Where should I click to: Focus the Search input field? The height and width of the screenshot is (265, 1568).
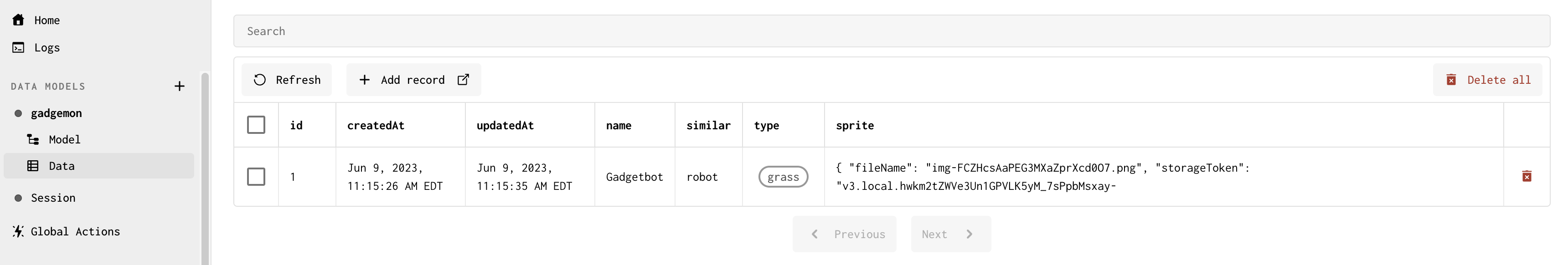pyautogui.click(x=892, y=31)
